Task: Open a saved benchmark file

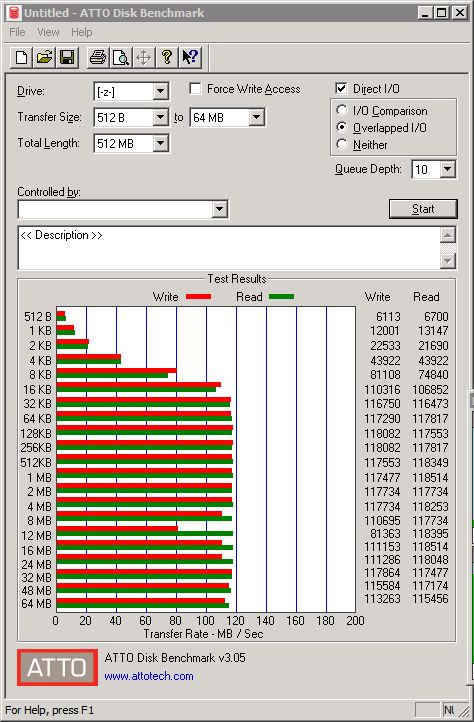Action: tap(44, 58)
